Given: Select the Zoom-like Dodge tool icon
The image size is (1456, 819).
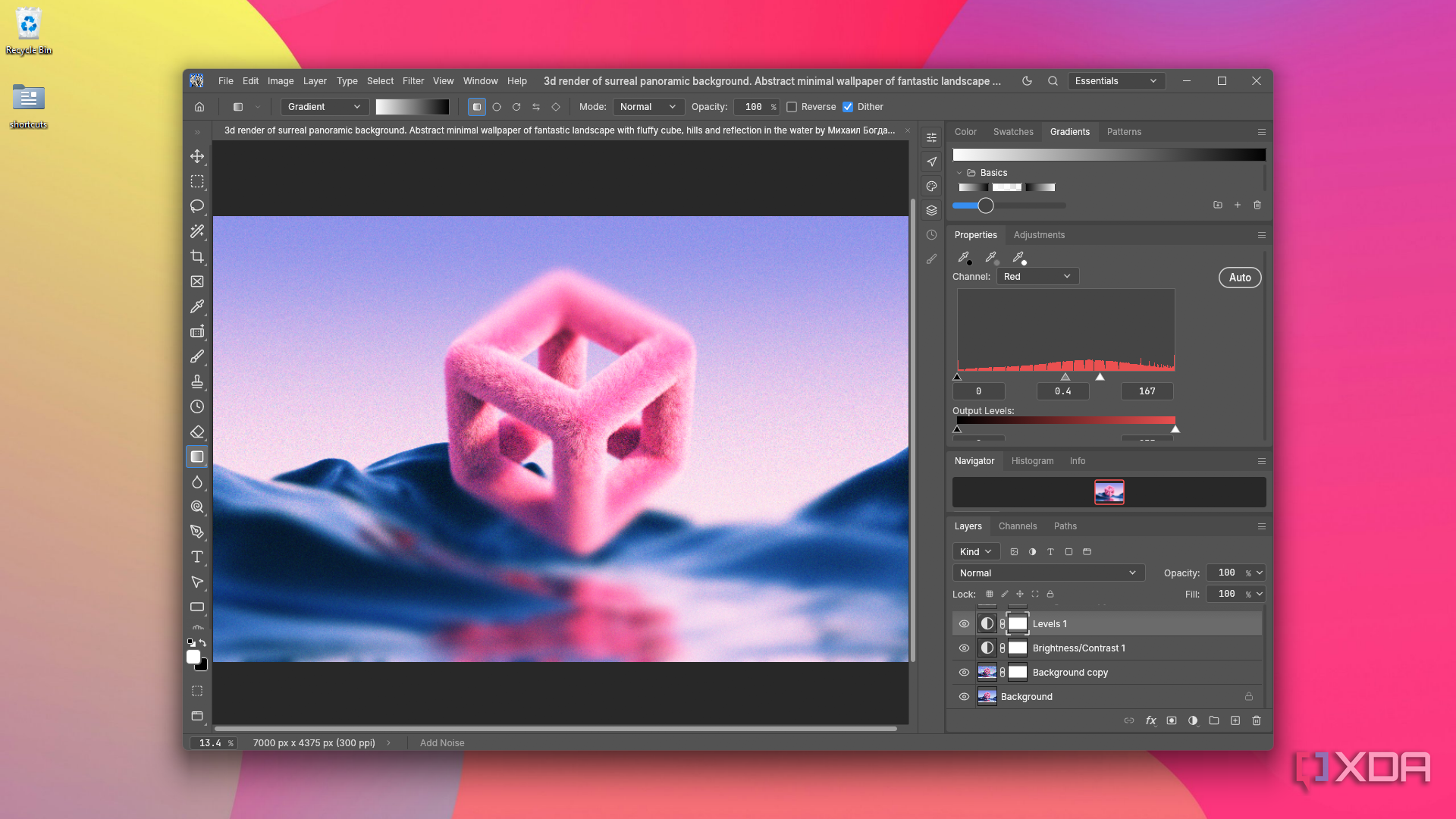Looking at the screenshot, I should tap(197, 507).
